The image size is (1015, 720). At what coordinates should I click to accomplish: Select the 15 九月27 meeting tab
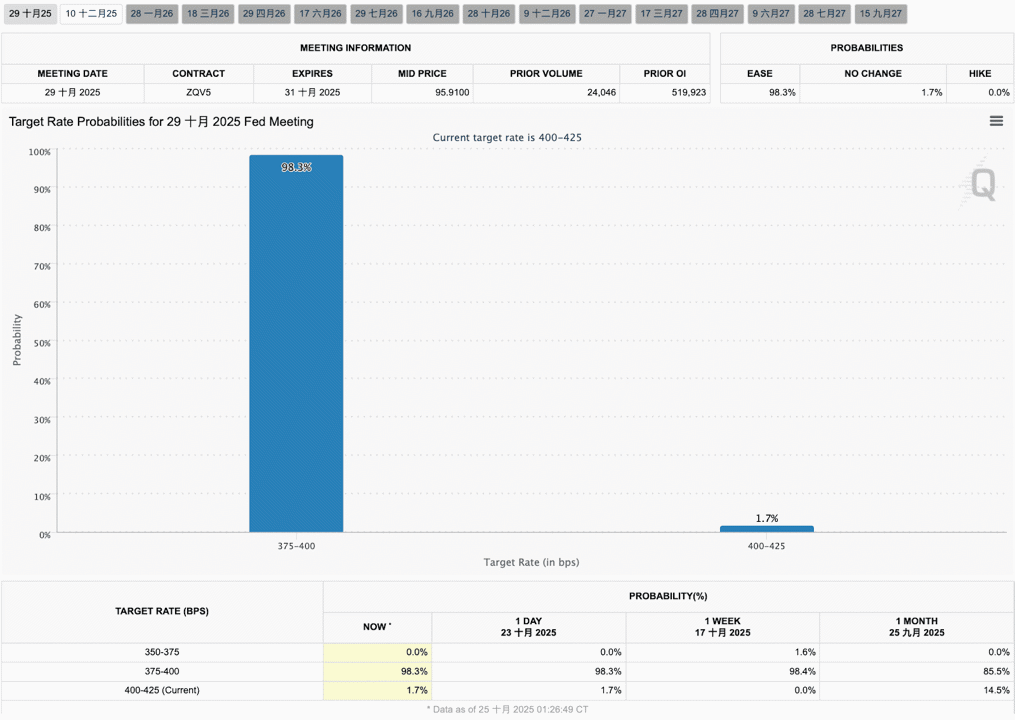[x=881, y=14]
